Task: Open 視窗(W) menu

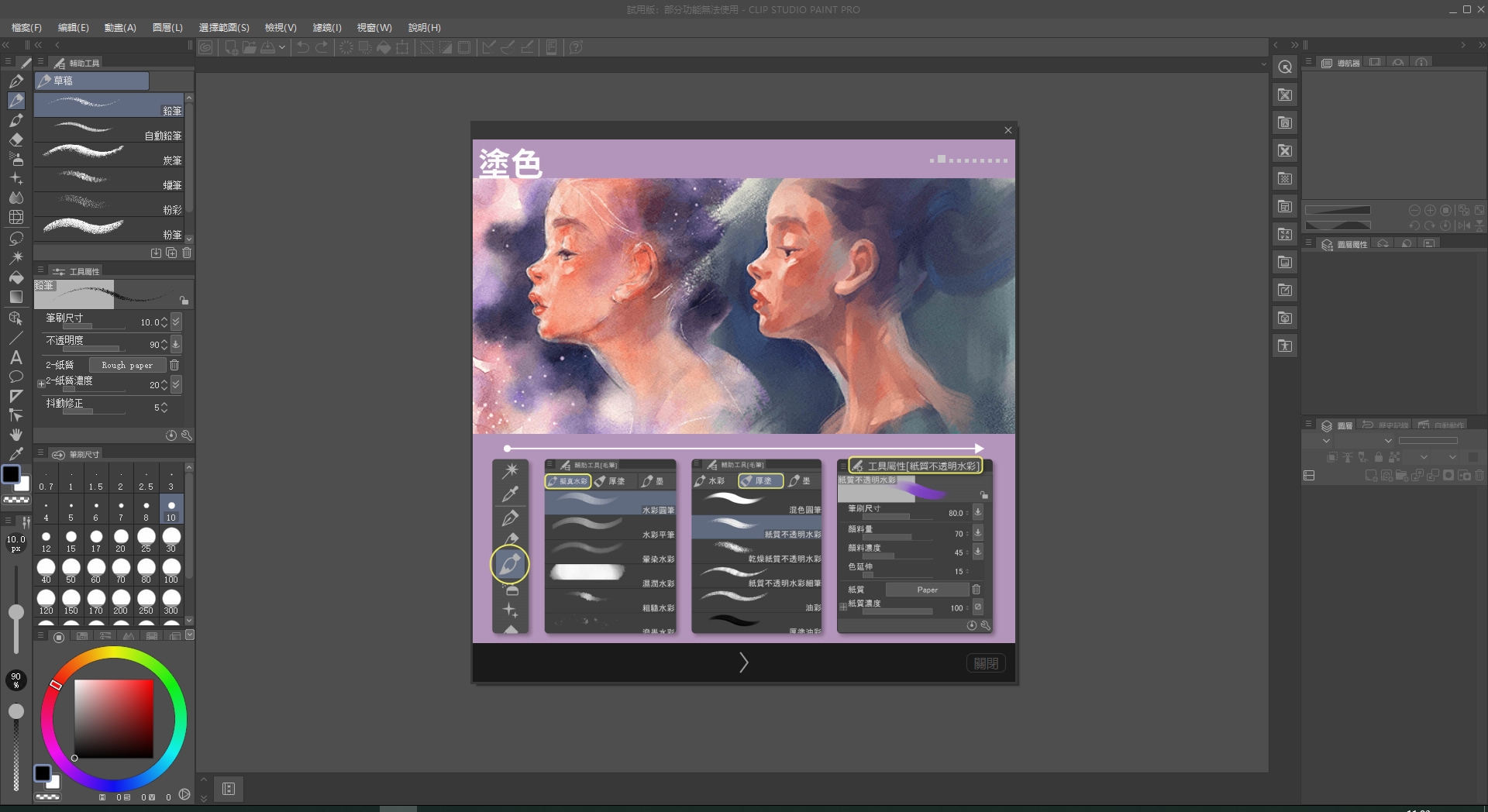Action: [374, 27]
